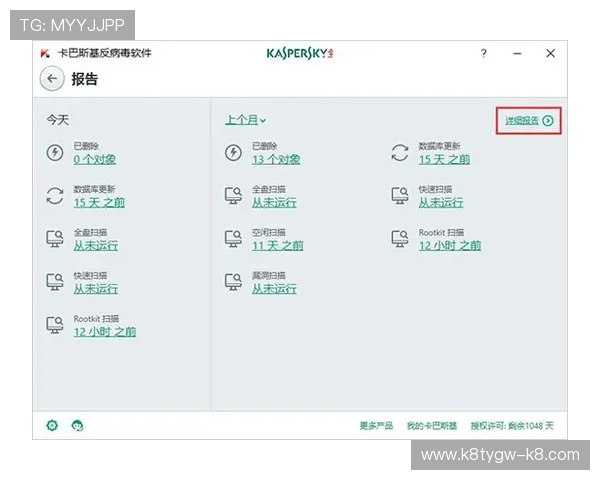Click the 全盘扫描 monitor icon under 今天
This screenshot has width=600, height=480.
(55, 238)
